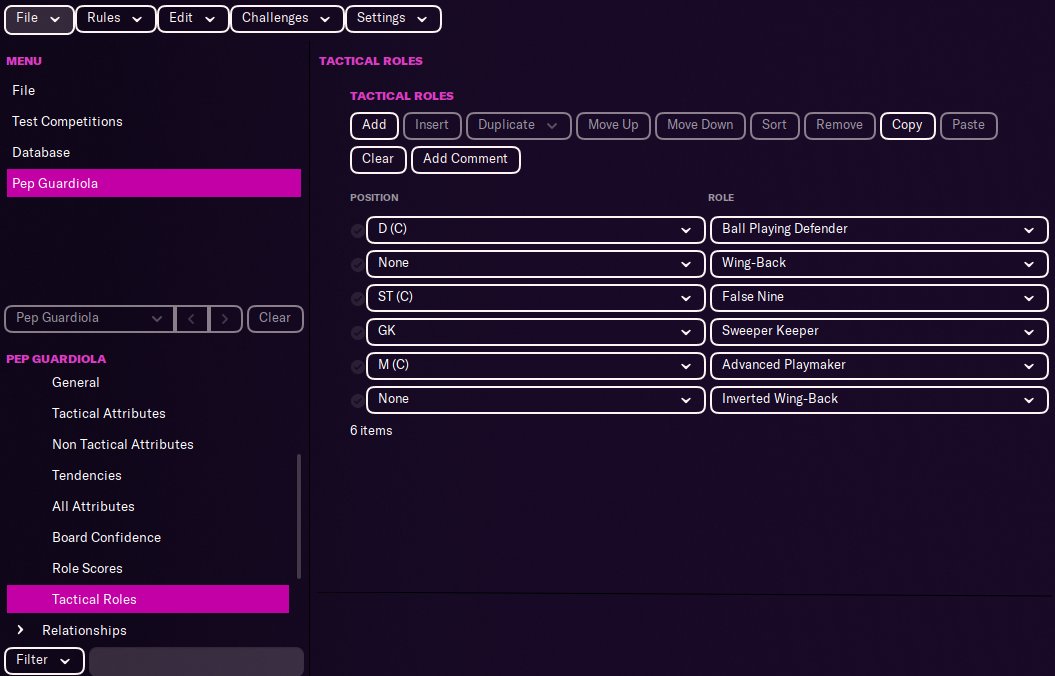The height and width of the screenshot is (676, 1055).
Task: Click the Paste button
Action: tap(968, 125)
